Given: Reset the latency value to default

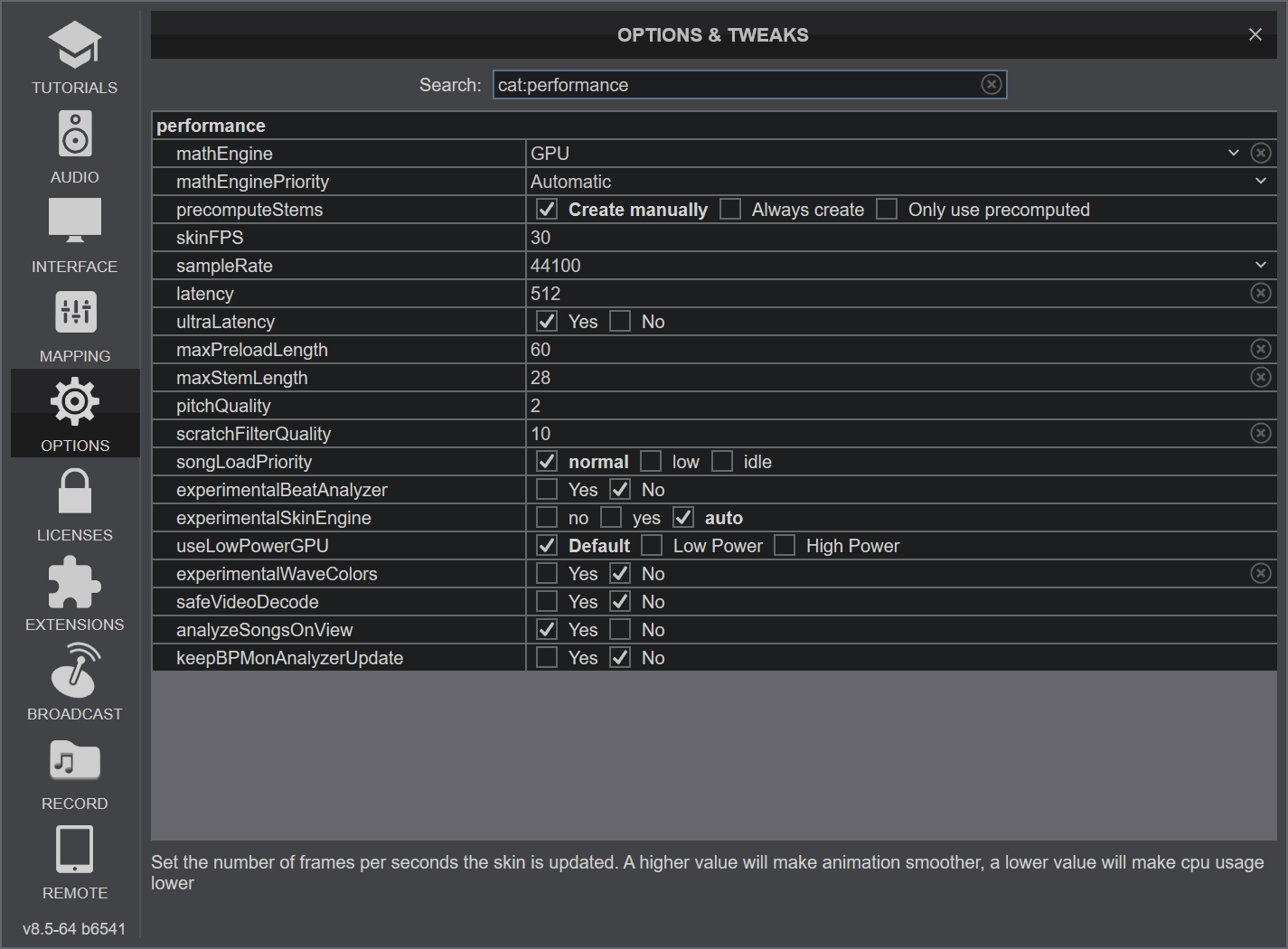Looking at the screenshot, I should 1261,293.
